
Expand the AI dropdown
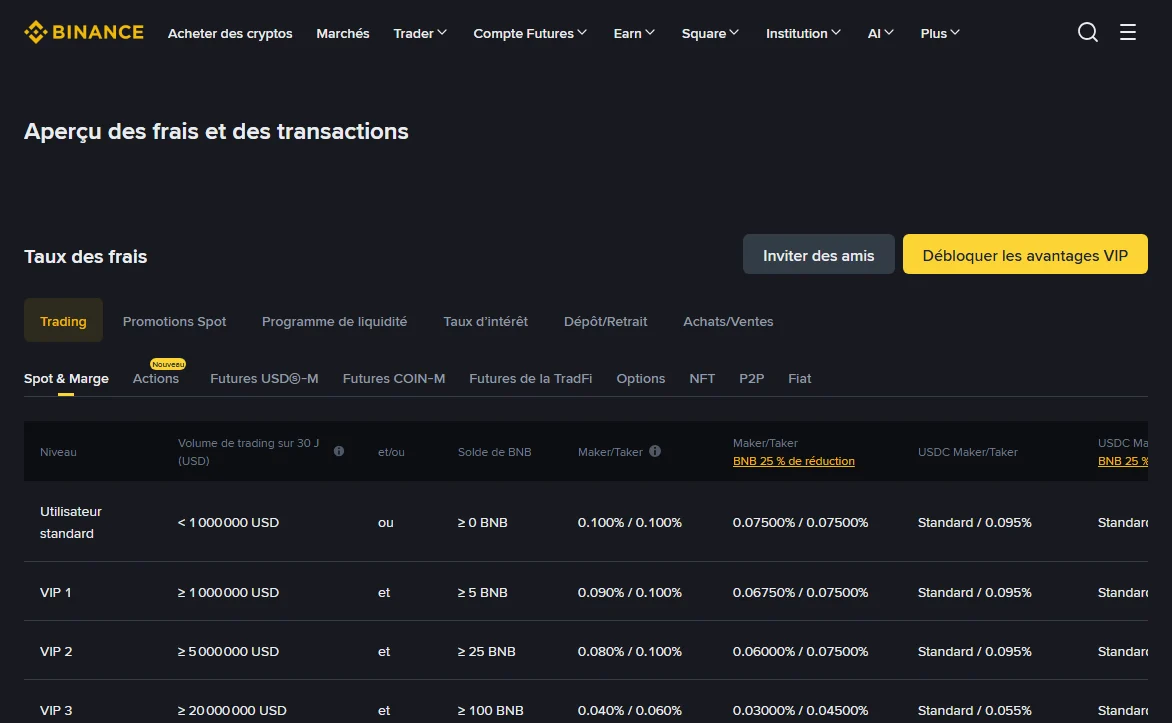point(880,33)
